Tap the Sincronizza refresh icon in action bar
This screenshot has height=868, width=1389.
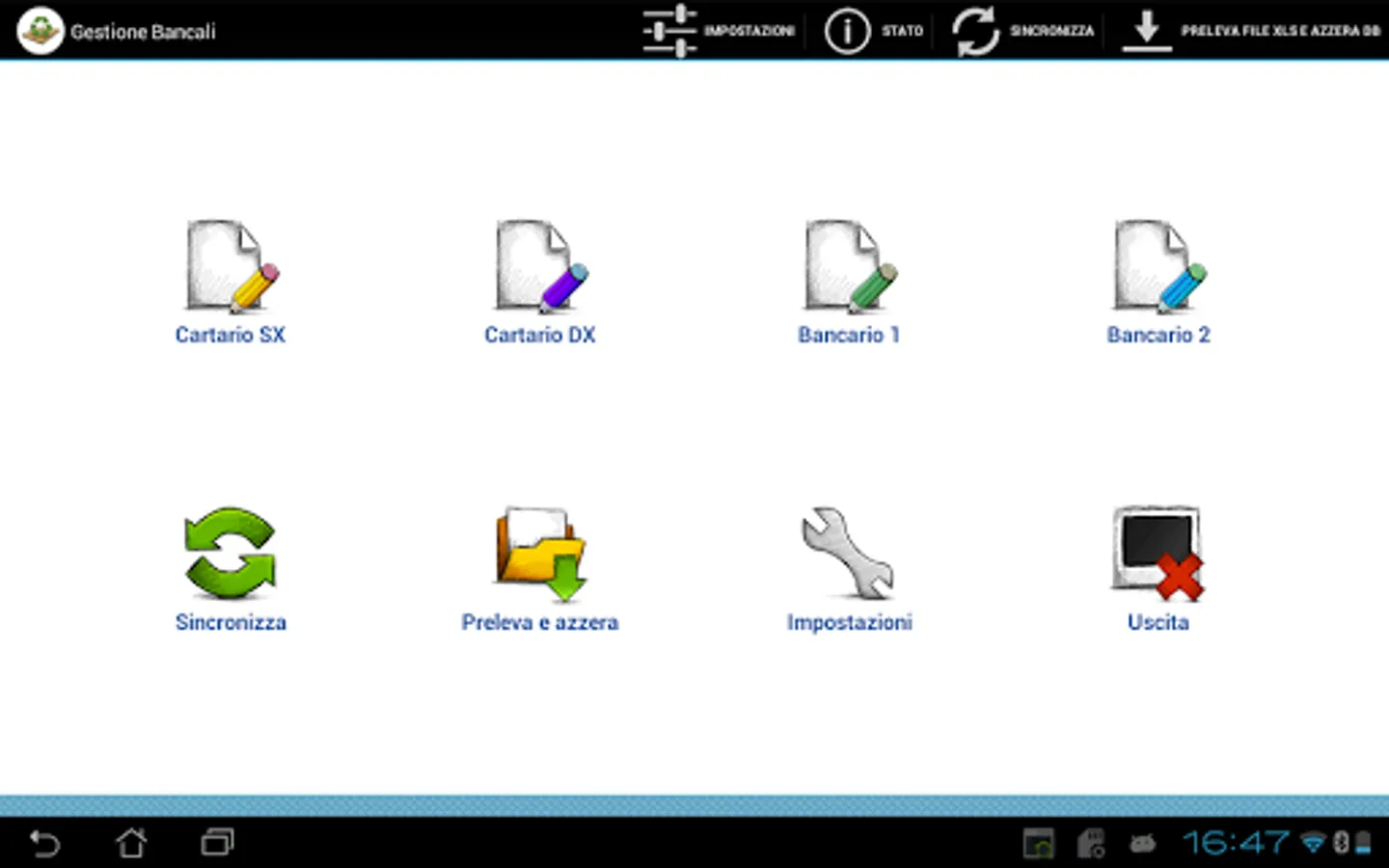pyautogui.click(x=976, y=31)
